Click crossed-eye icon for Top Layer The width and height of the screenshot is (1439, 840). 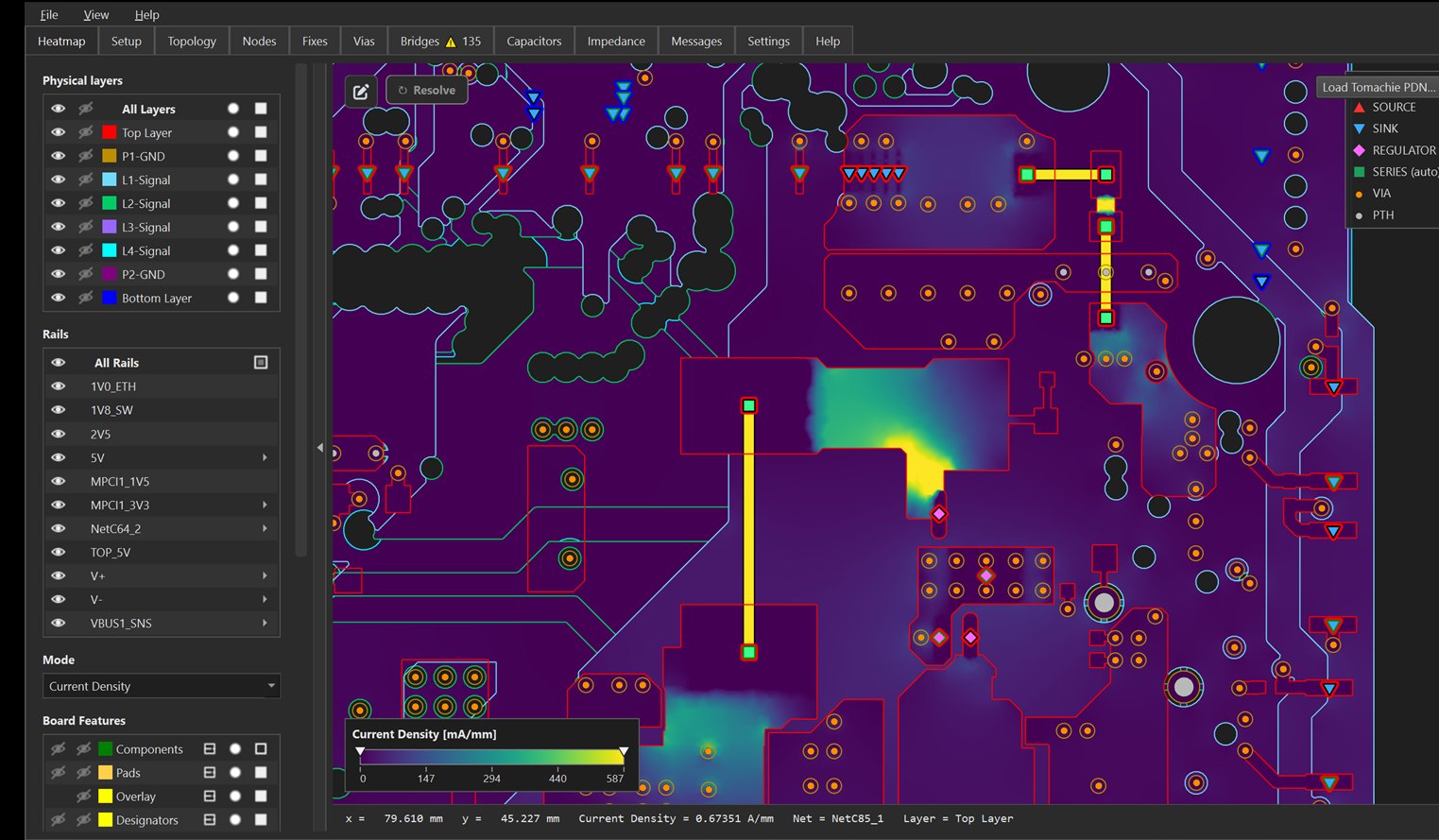coord(85,132)
